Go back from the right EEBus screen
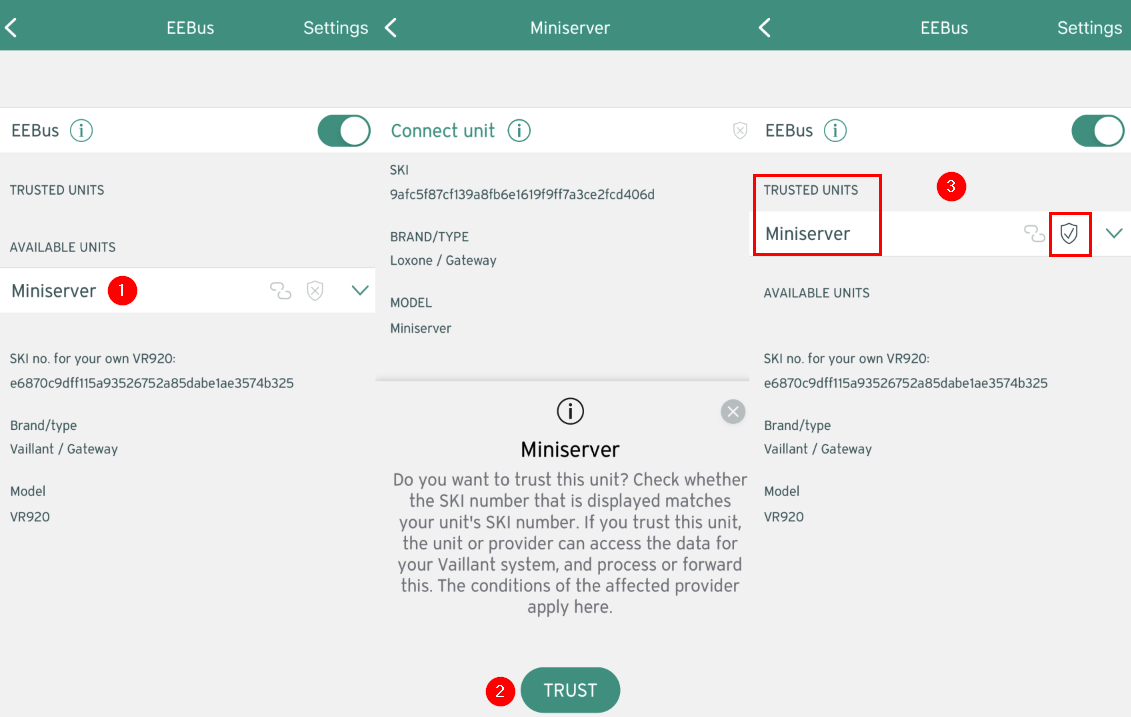The width and height of the screenshot is (1131, 717). [x=765, y=28]
